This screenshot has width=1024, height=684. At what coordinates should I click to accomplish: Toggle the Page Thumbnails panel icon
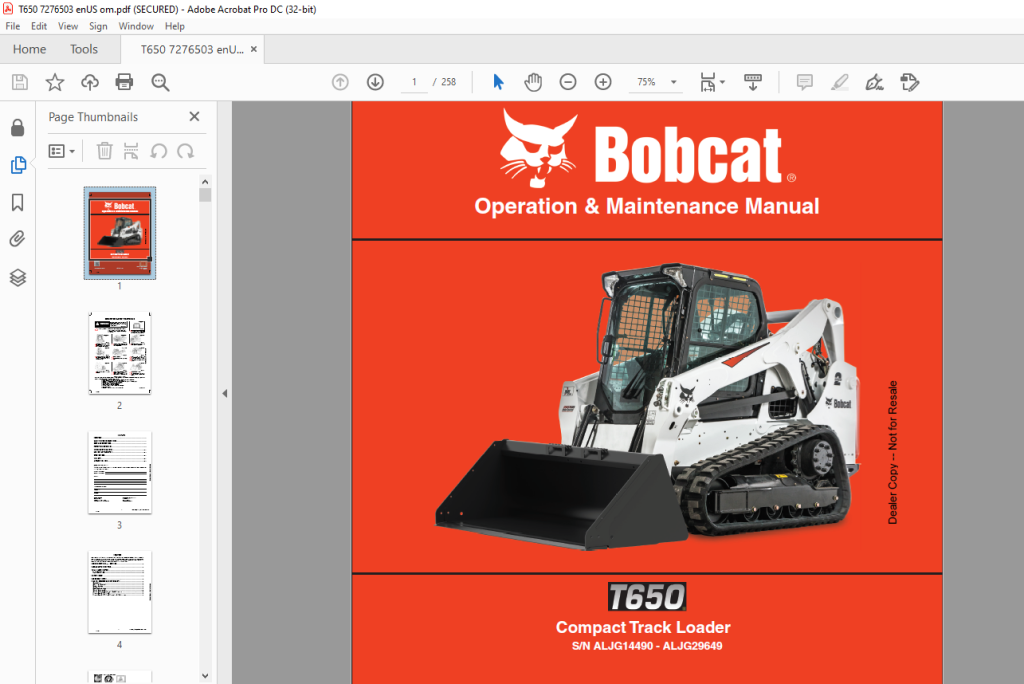click(18, 165)
